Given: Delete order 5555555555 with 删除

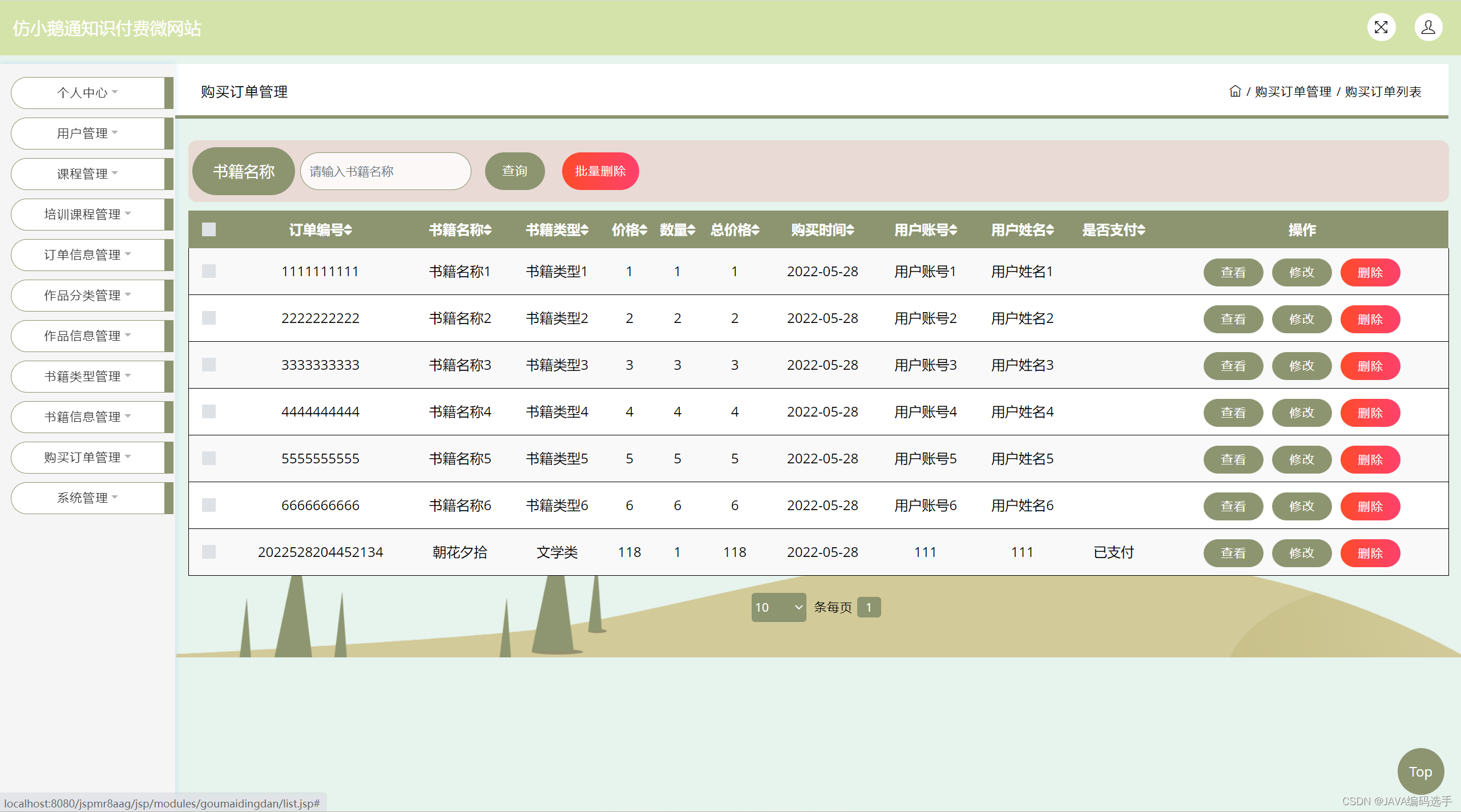Looking at the screenshot, I should 1370,459.
